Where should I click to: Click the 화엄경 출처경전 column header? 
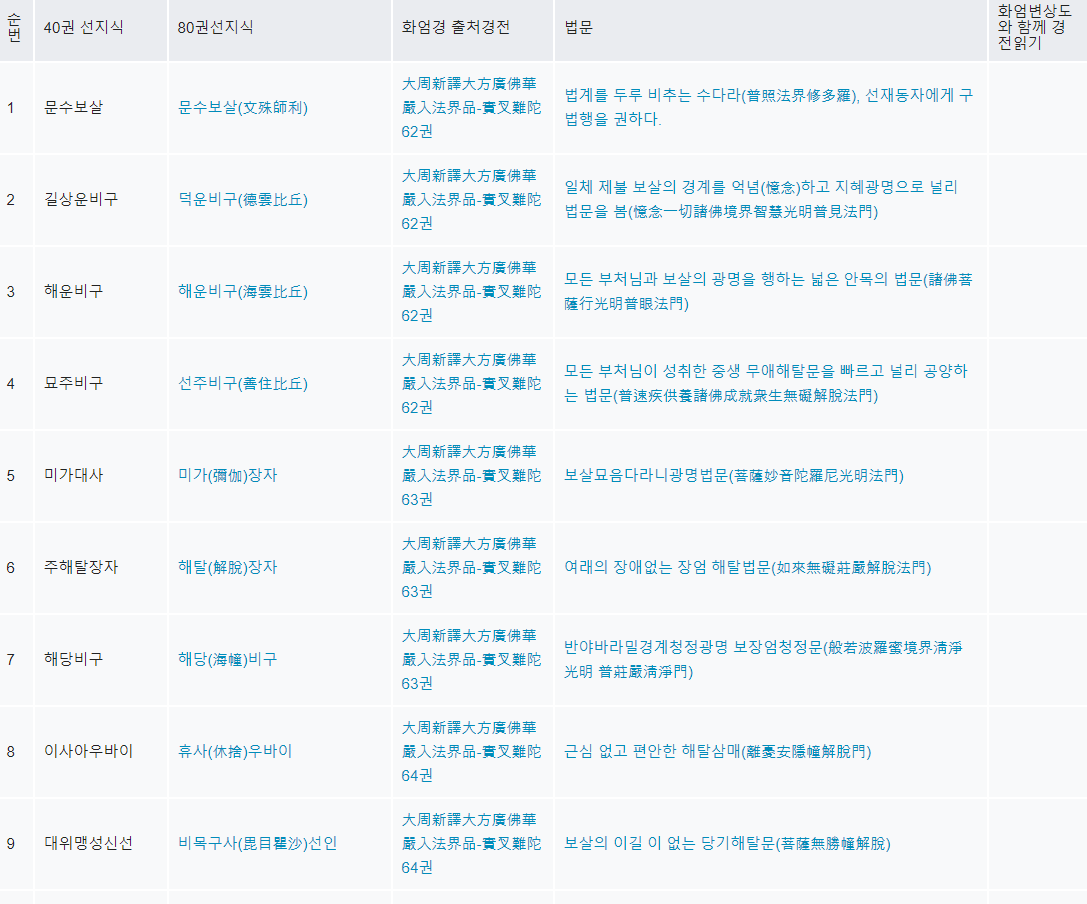pyautogui.click(x=456, y=27)
